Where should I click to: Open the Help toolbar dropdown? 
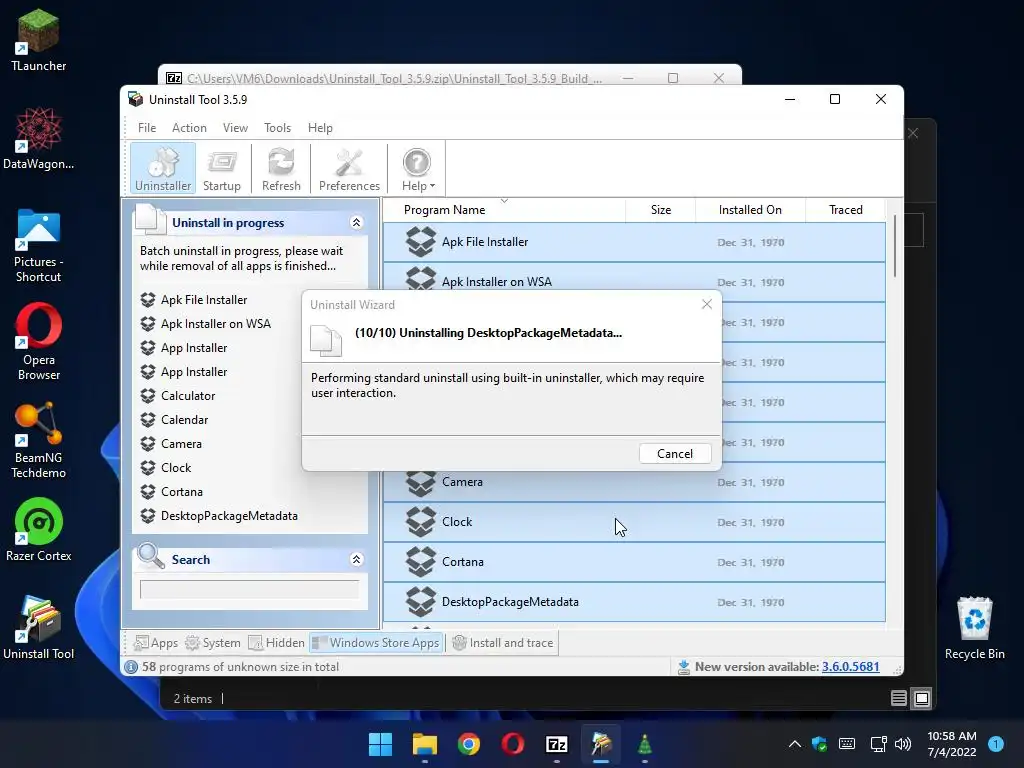pyautogui.click(x=417, y=168)
